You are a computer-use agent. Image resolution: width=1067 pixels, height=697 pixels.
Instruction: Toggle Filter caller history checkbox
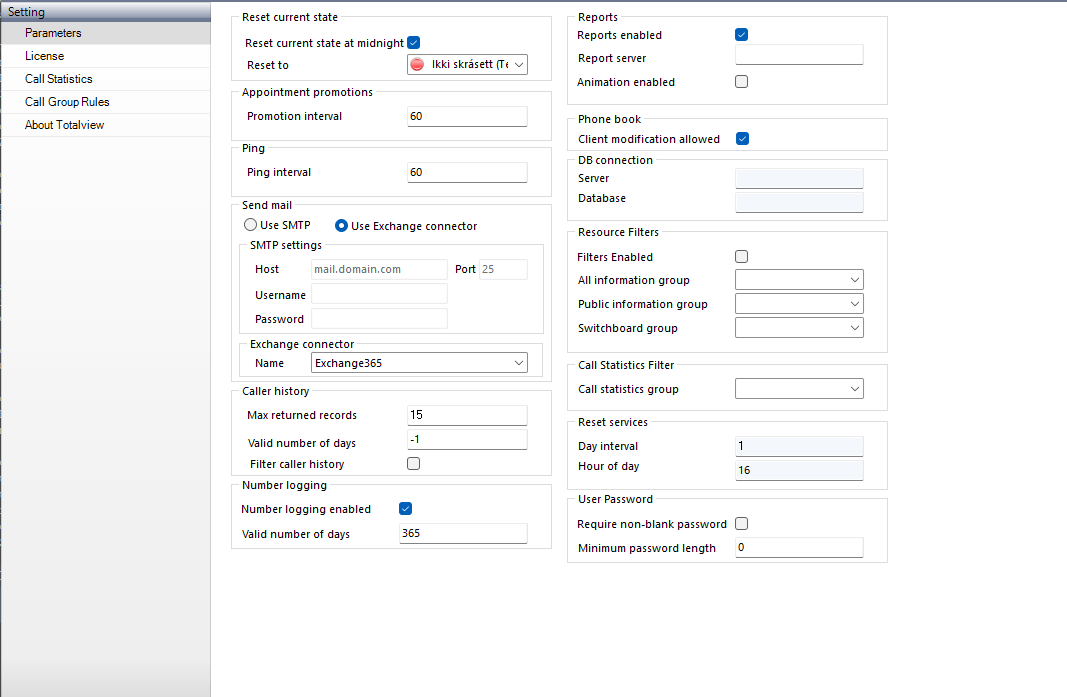point(414,464)
